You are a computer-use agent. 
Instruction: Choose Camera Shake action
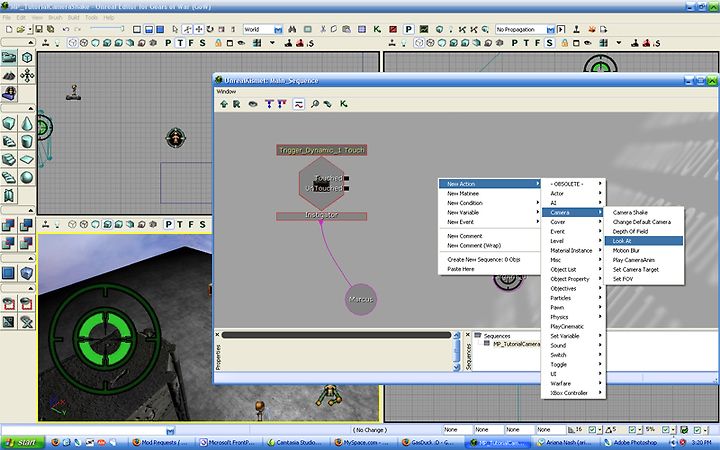click(644, 213)
